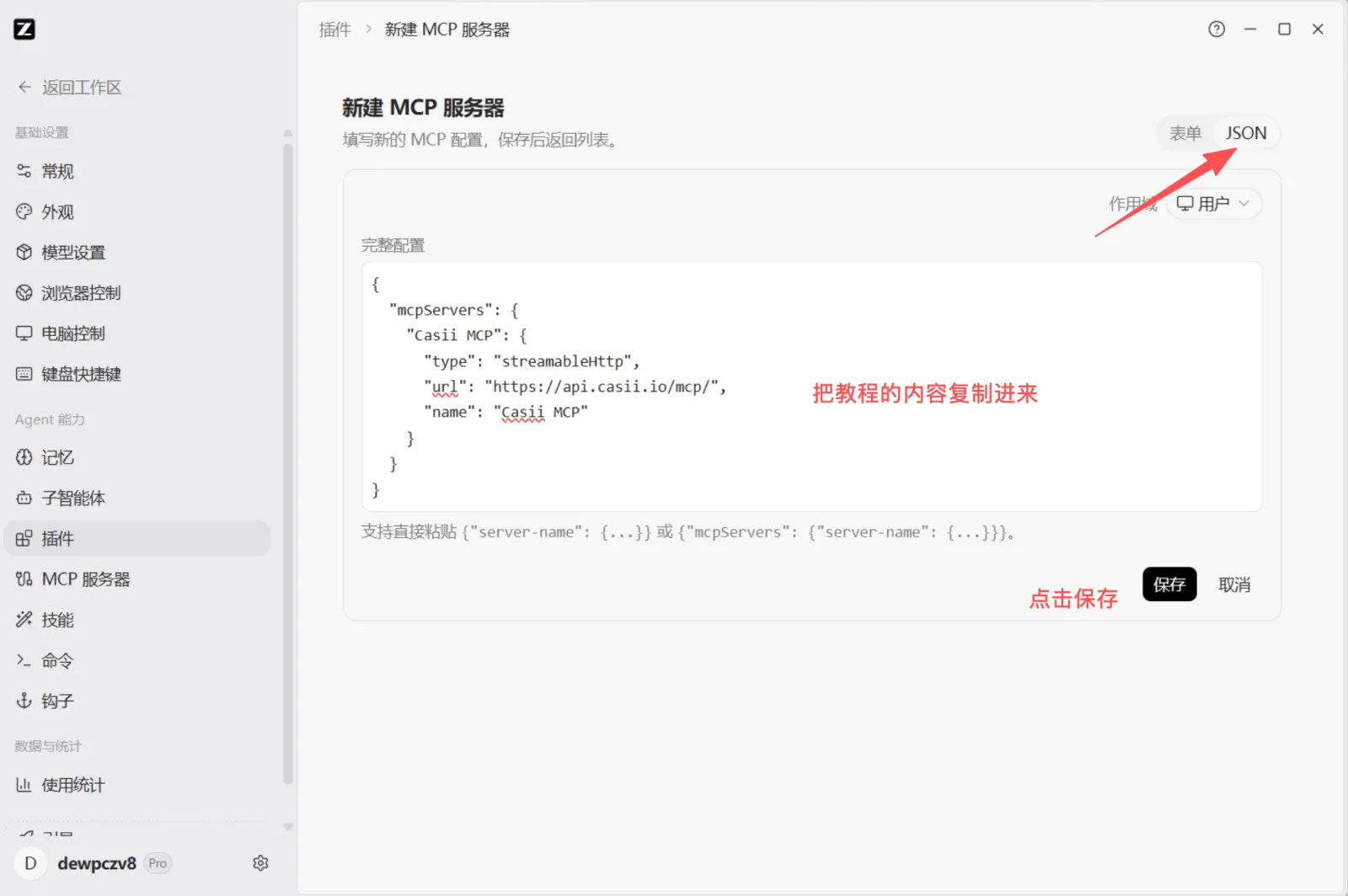
Task: Open 命令 terminal prompt icon
Action: click(x=24, y=660)
